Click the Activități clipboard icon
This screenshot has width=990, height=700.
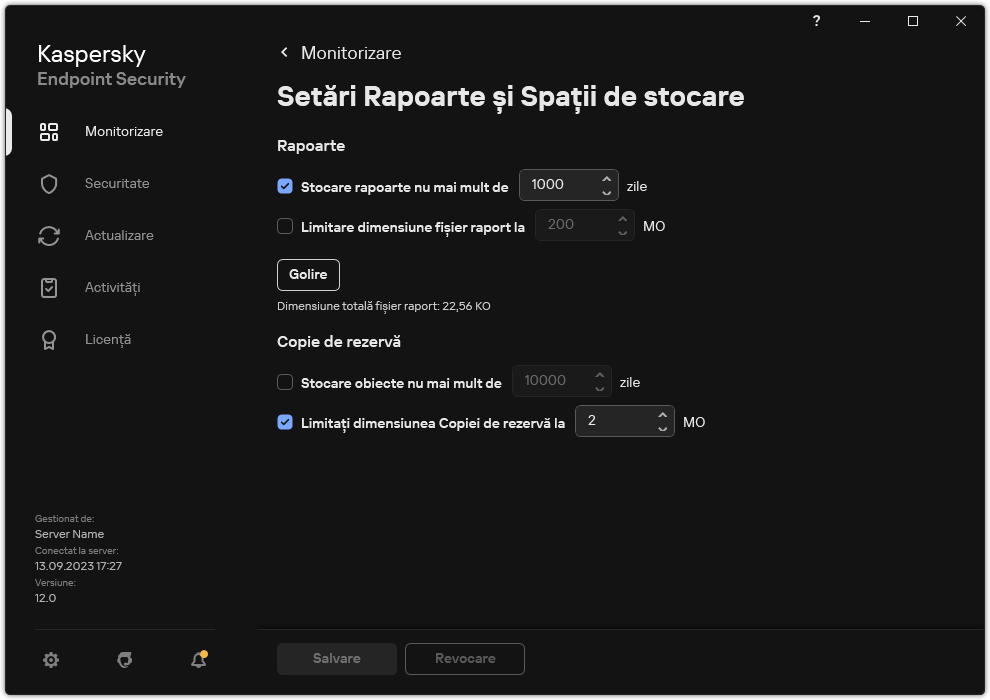(x=49, y=287)
